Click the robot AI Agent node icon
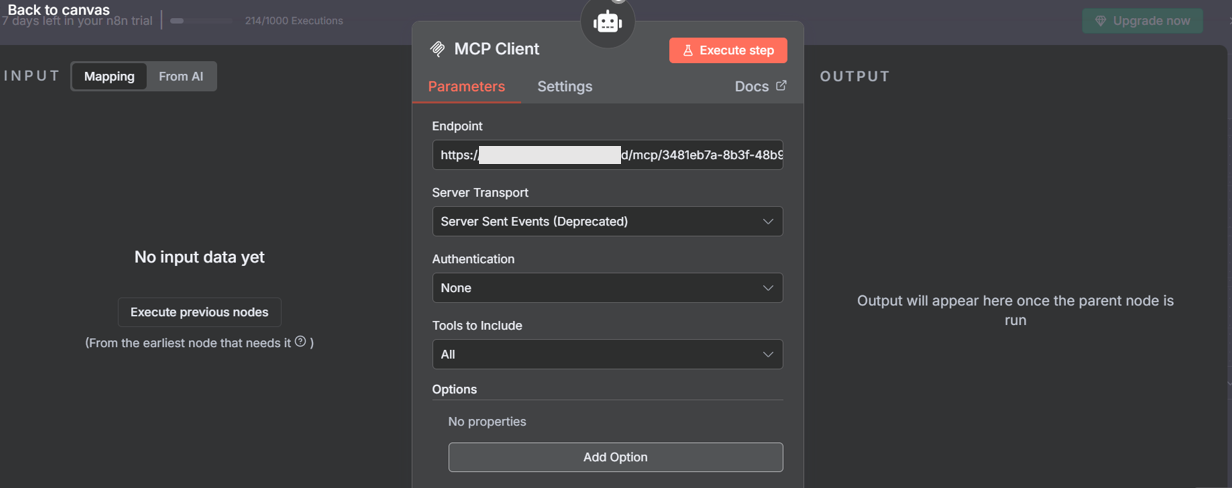Image resolution: width=1232 pixels, height=488 pixels. pos(608,22)
